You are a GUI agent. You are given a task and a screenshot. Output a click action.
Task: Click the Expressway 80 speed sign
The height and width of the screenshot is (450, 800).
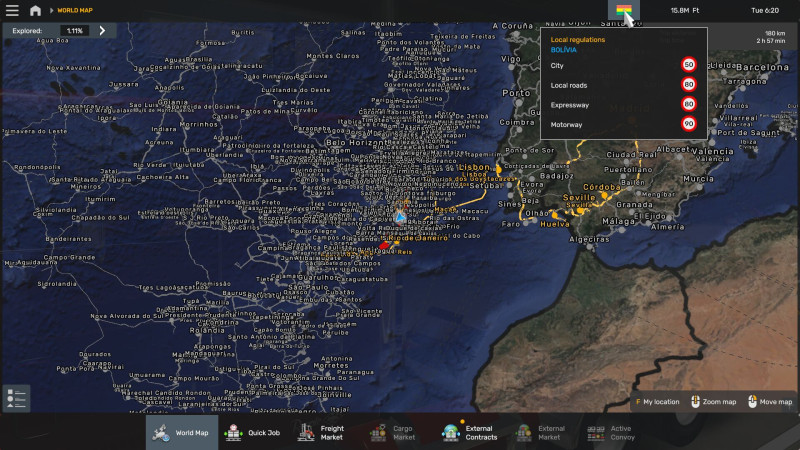(689, 104)
